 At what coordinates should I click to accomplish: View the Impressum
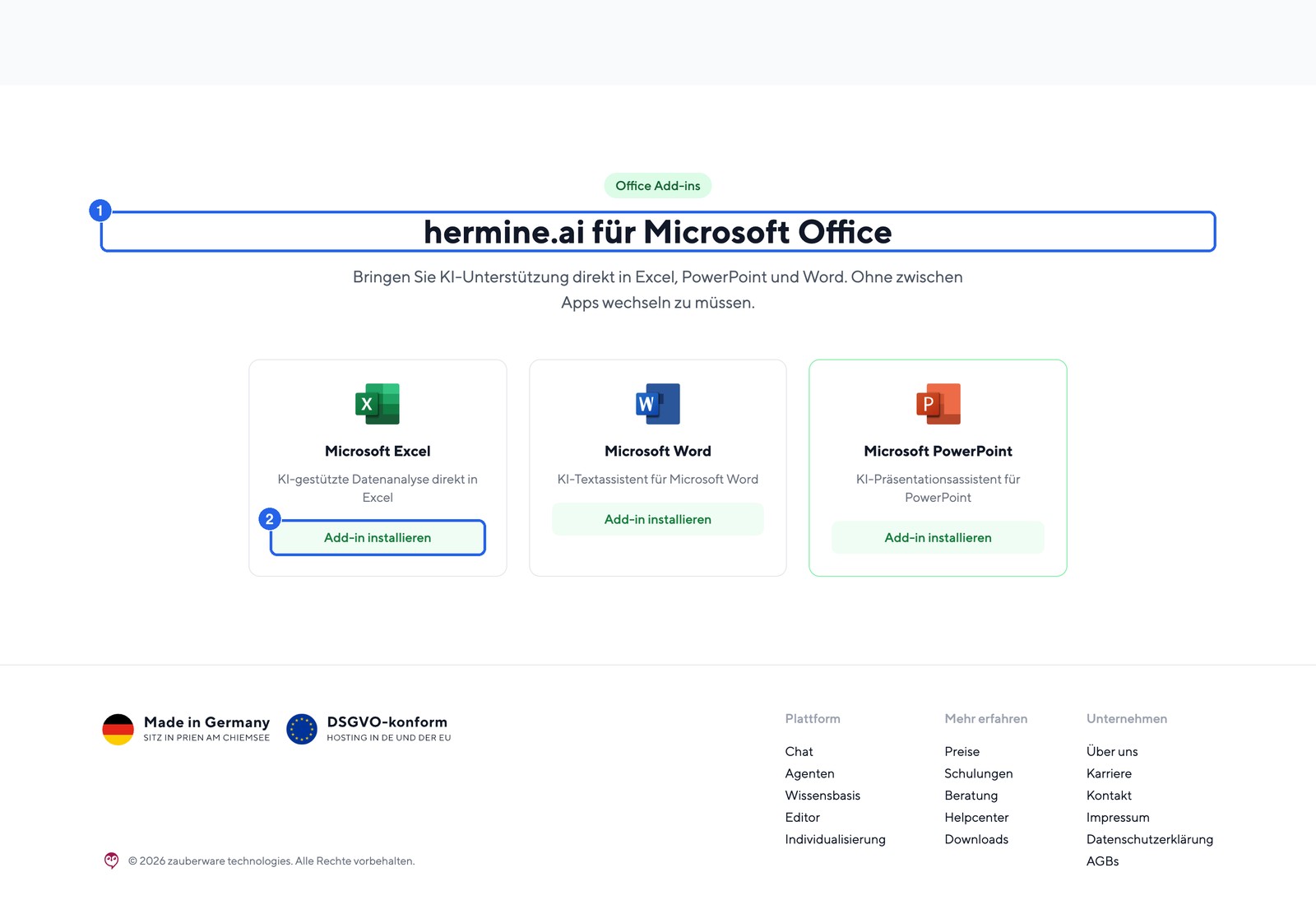coord(1118,817)
